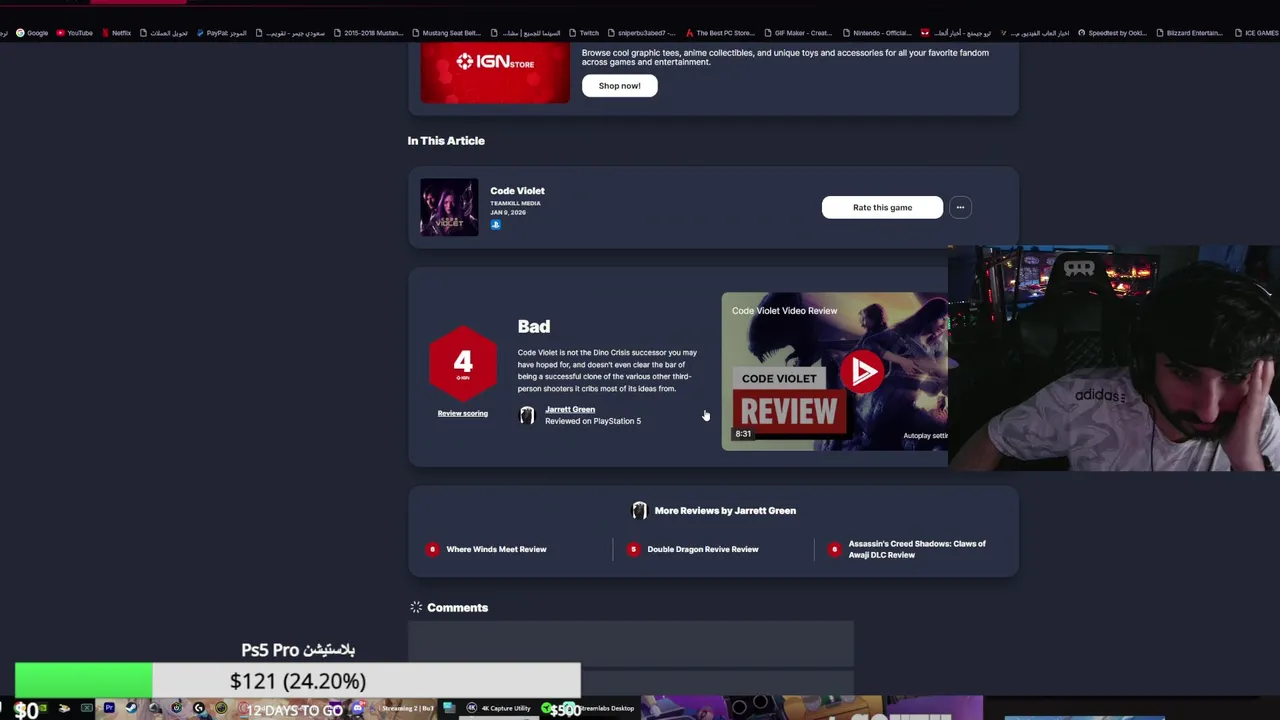Open the three-dots menu beside Rate this game
The width and height of the screenshot is (1280, 720).
click(960, 207)
